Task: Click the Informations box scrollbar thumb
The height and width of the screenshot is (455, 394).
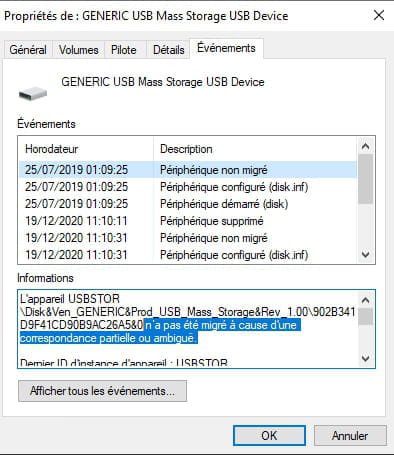Action: tap(366, 317)
